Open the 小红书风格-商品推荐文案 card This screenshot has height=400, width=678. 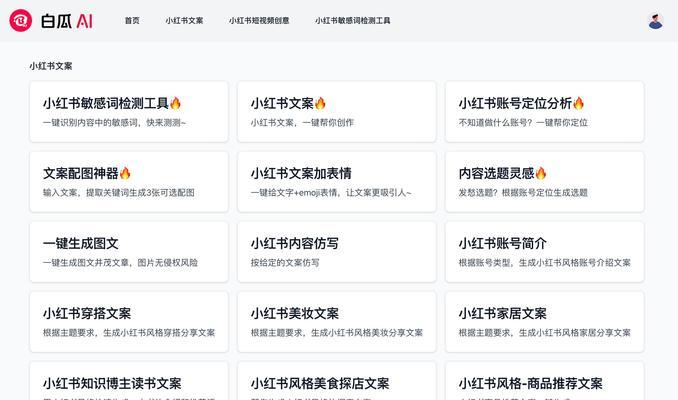[544, 381]
